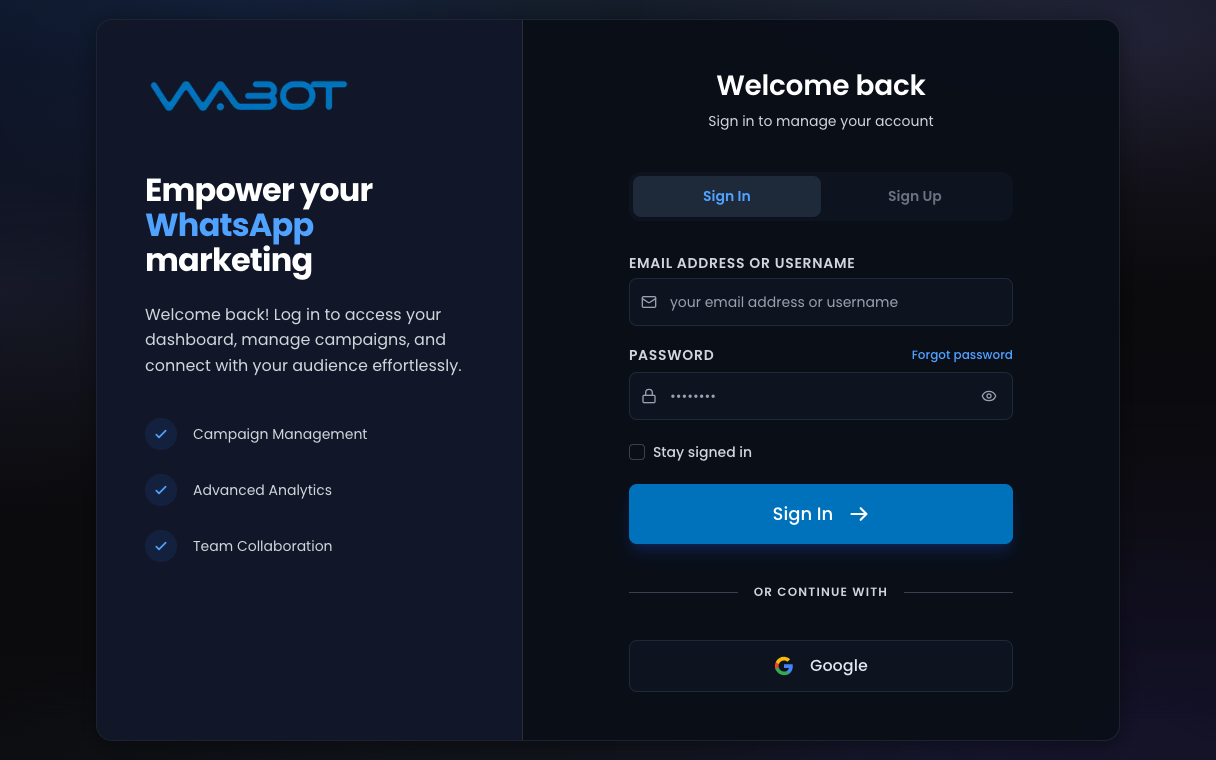Click the Team Collaboration text
Screen dimensions: 1216x760
(262, 546)
